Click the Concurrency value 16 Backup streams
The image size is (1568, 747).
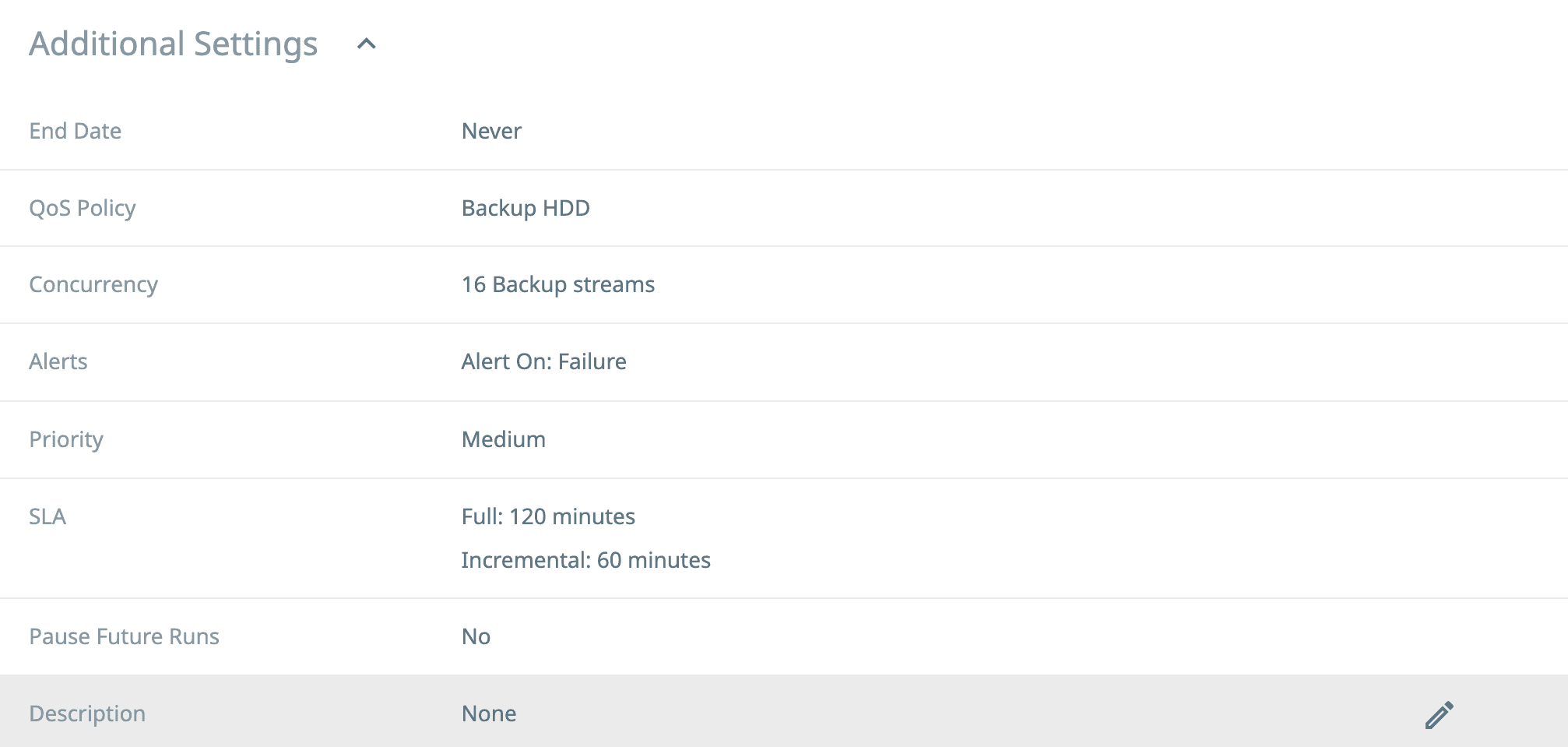tap(558, 284)
